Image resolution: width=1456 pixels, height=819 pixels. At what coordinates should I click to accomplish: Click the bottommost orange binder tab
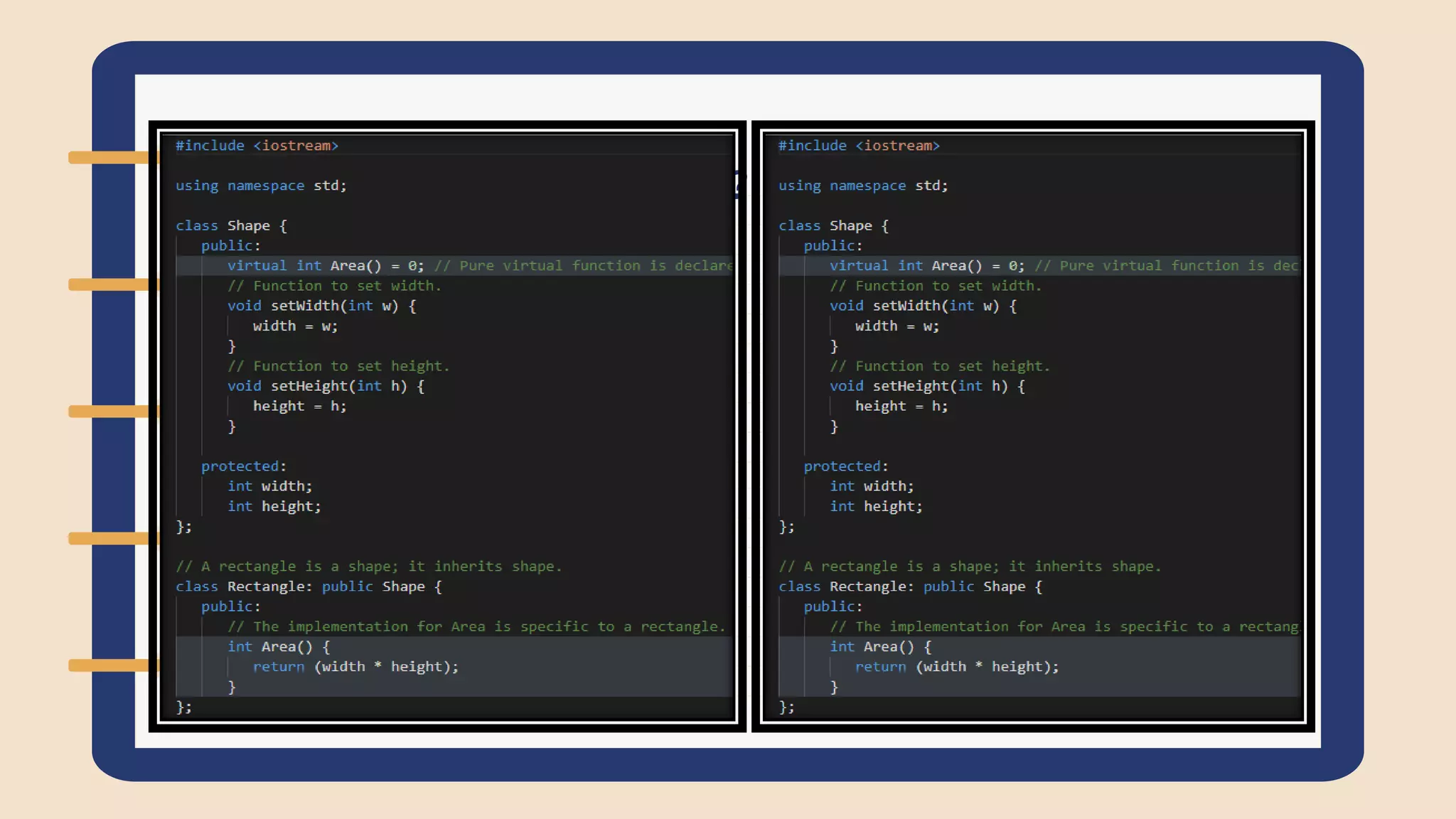point(110,665)
